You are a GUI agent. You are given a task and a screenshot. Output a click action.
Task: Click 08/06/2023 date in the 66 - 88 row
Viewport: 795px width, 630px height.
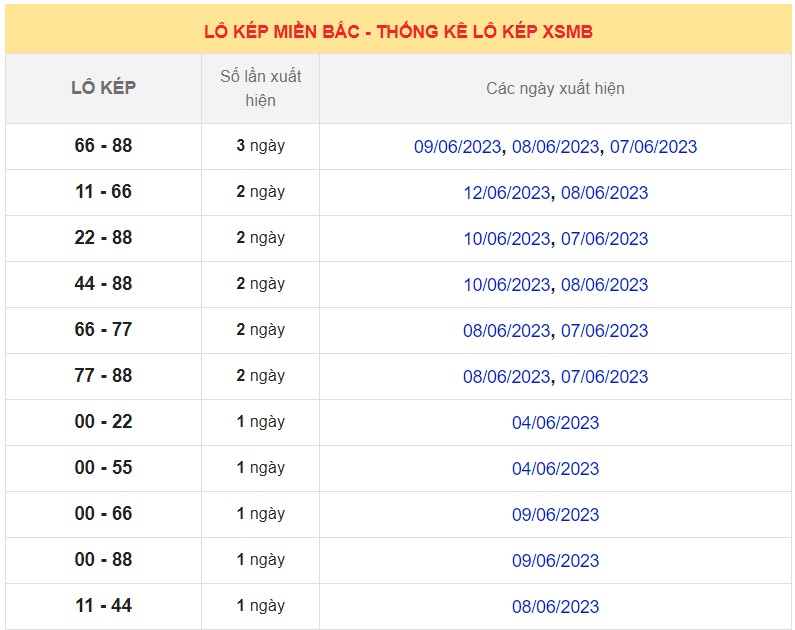(x=555, y=147)
